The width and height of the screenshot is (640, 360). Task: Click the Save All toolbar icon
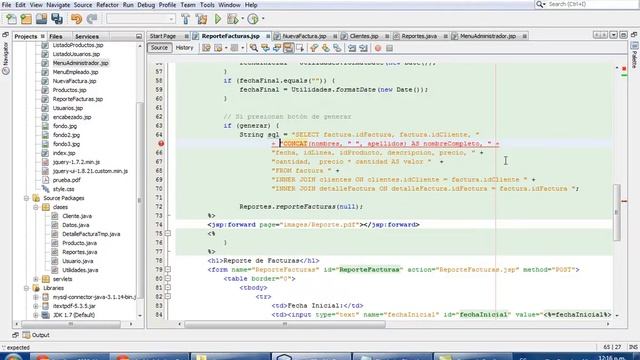(57, 19)
